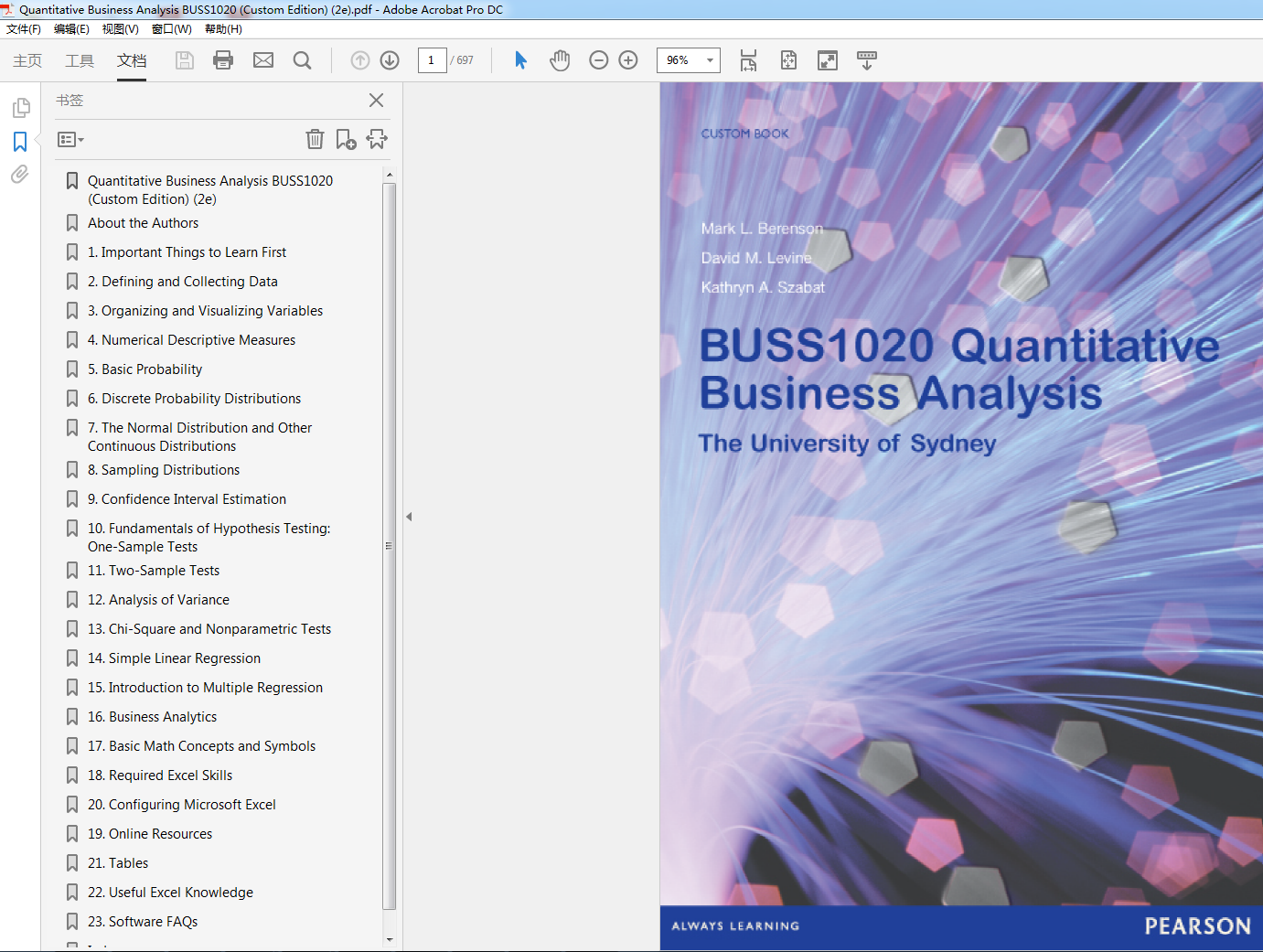
Task: Click the bookmarks scroll down arrow
Action: coord(390,939)
